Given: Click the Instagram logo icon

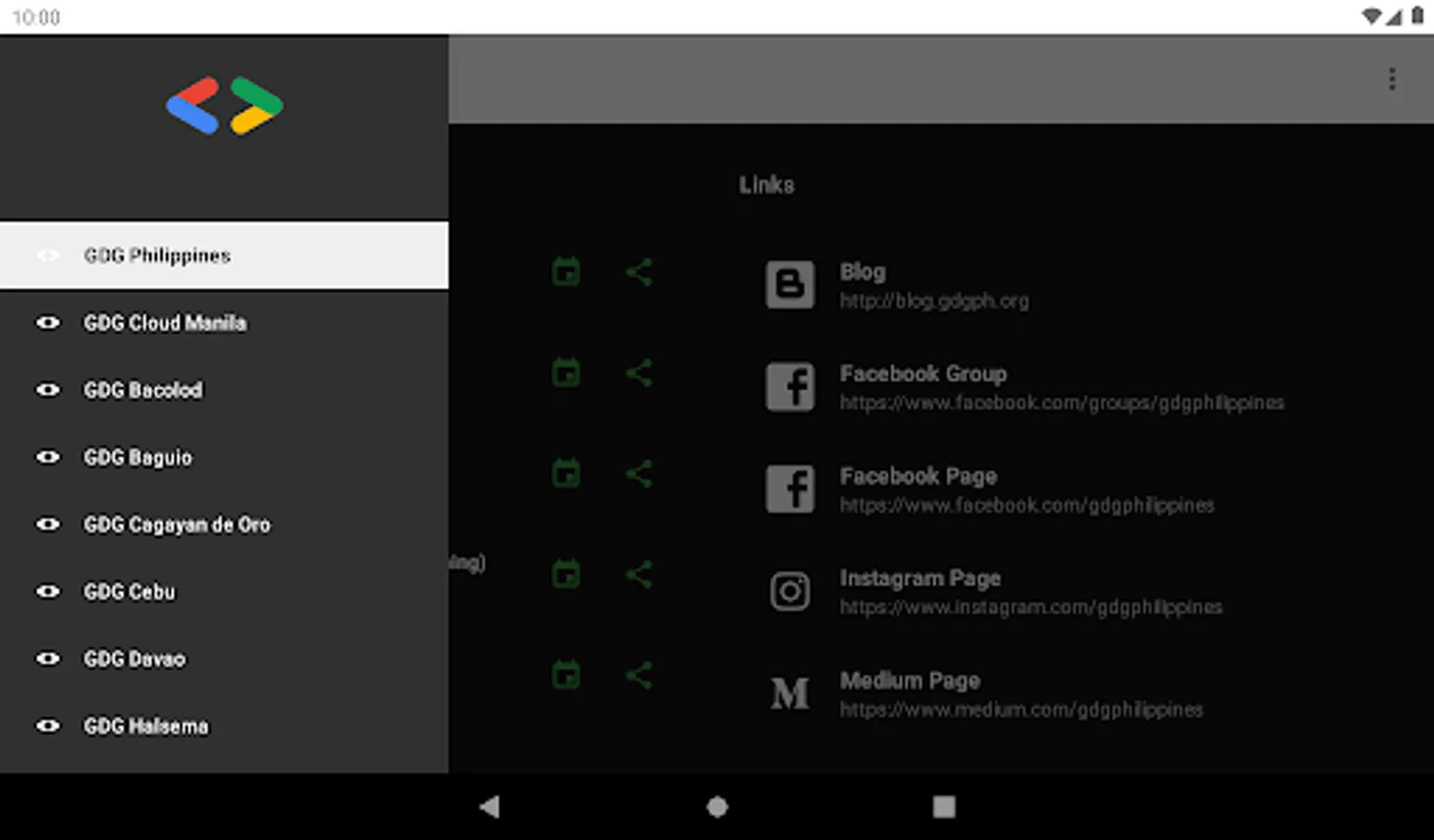Looking at the screenshot, I should (790, 591).
